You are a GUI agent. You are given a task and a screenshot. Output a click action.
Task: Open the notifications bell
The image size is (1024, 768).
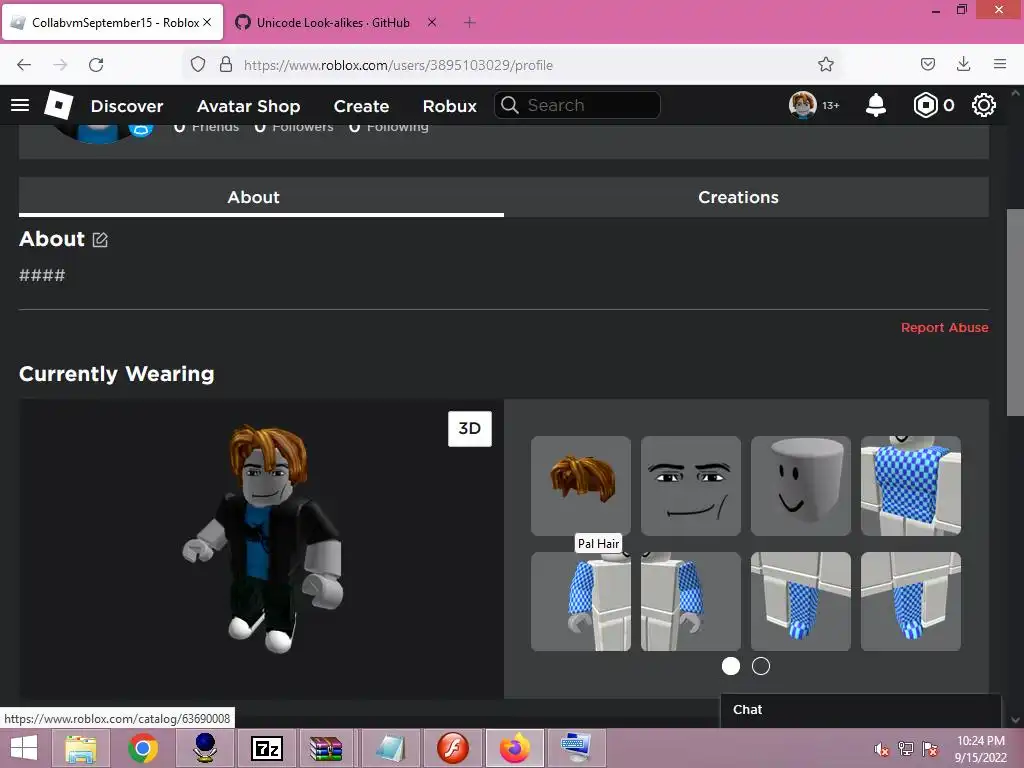[875, 105]
